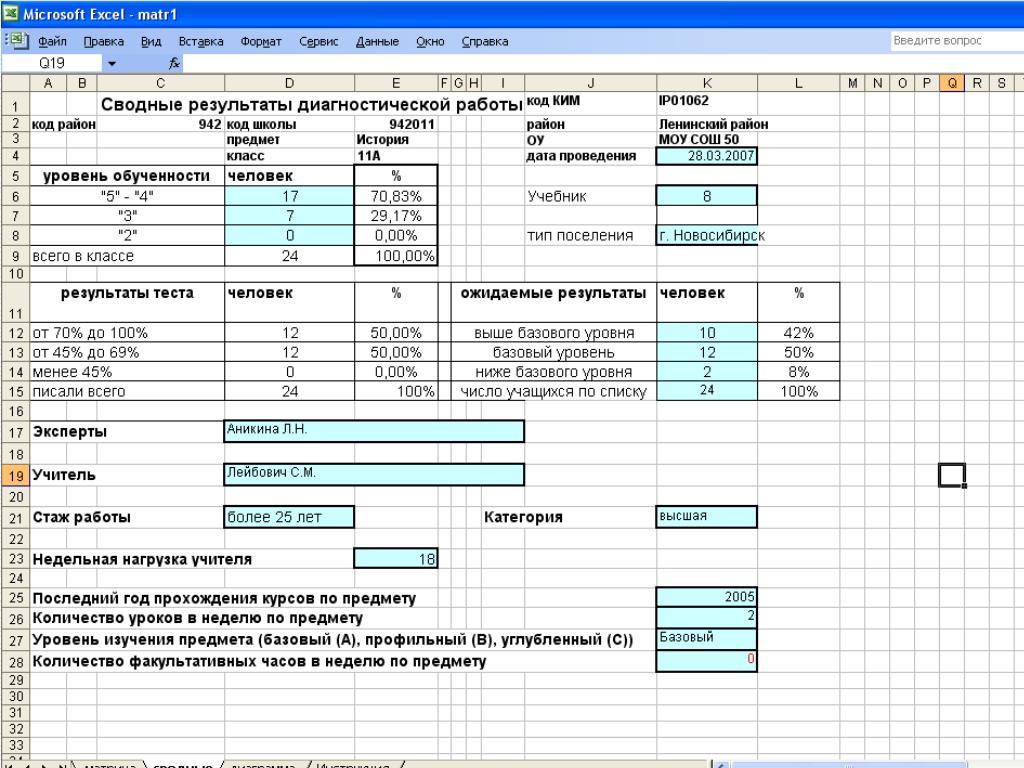Select column D by its header
This screenshot has width=1024, height=768.
click(x=289, y=83)
